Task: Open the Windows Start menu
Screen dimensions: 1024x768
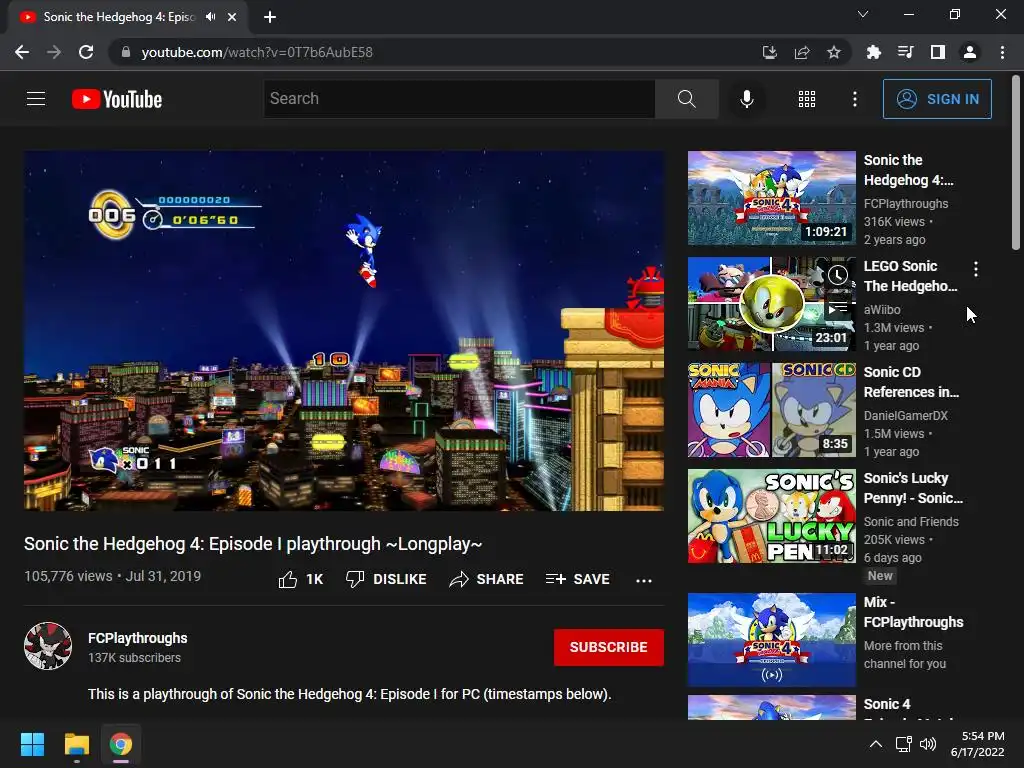Action: click(x=32, y=744)
